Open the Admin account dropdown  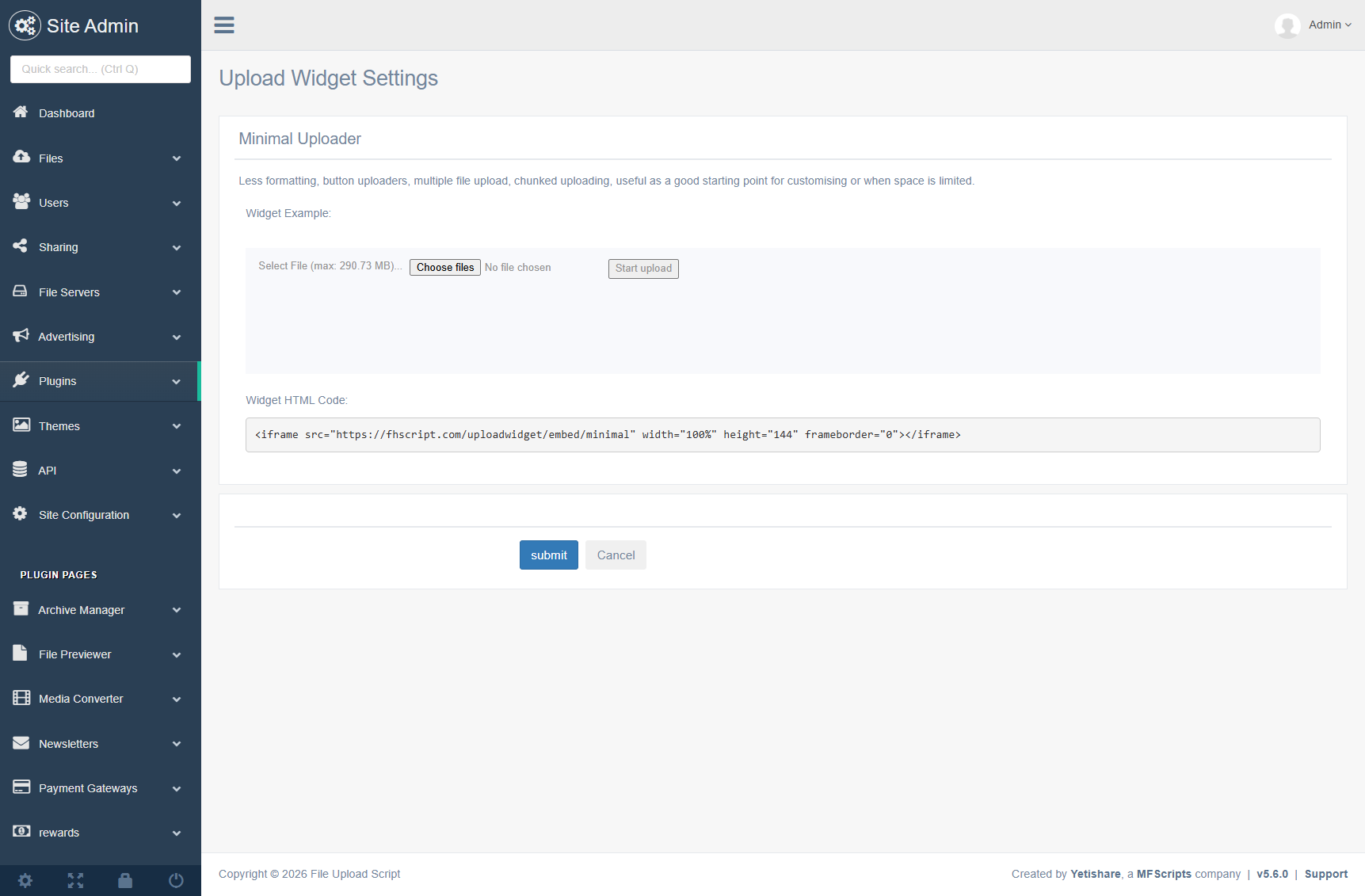coord(1329,25)
